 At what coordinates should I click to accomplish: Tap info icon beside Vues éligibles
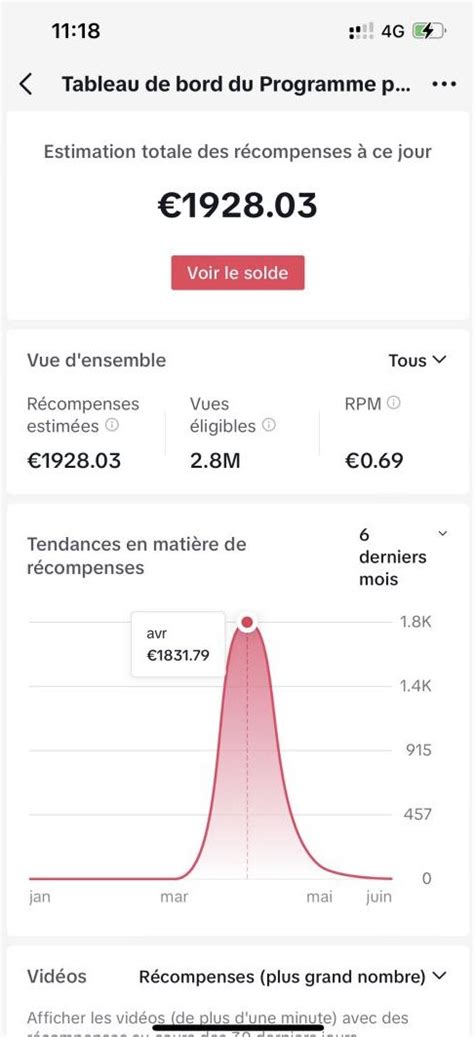click(268, 425)
